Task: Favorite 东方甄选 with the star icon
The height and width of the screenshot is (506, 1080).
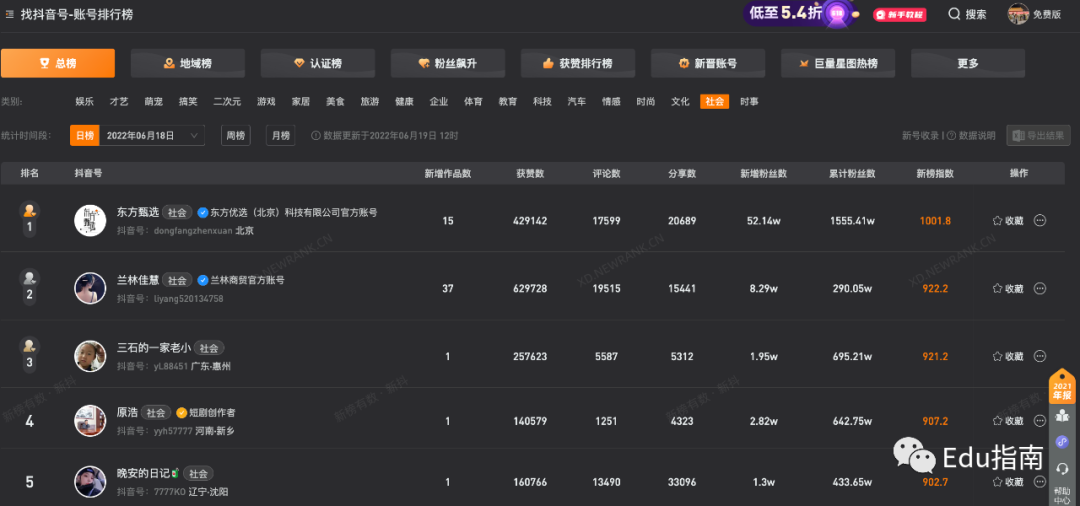Action: point(997,221)
